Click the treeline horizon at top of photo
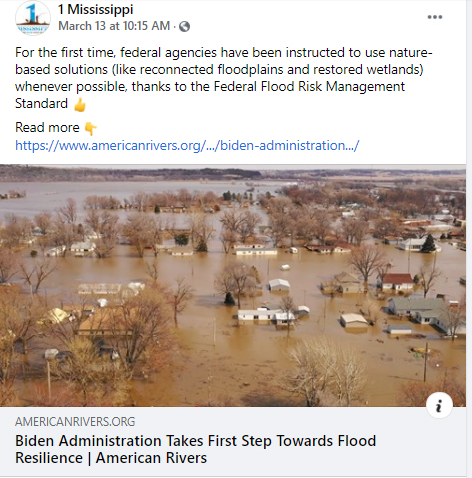 pyautogui.click(x=233, y=173)
